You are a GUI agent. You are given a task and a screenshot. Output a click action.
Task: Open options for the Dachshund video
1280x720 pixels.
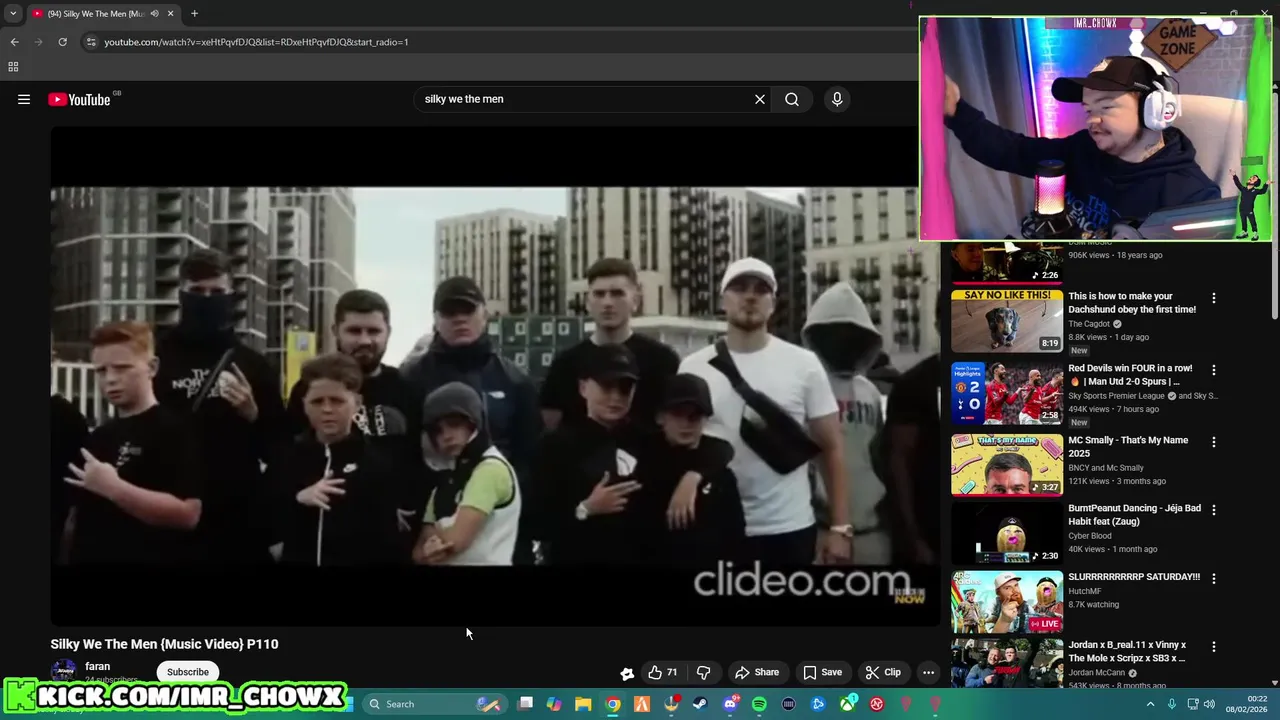[1214, 298]
